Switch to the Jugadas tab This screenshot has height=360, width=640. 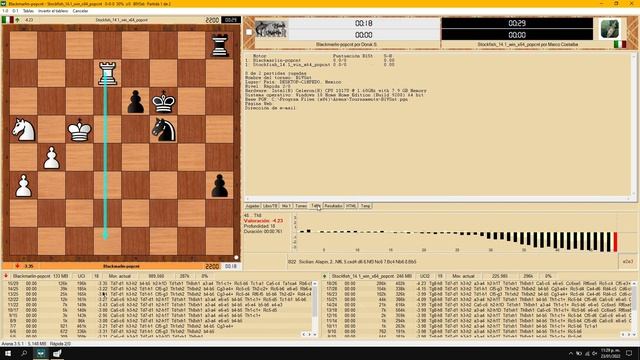click(x=252, y=206)
